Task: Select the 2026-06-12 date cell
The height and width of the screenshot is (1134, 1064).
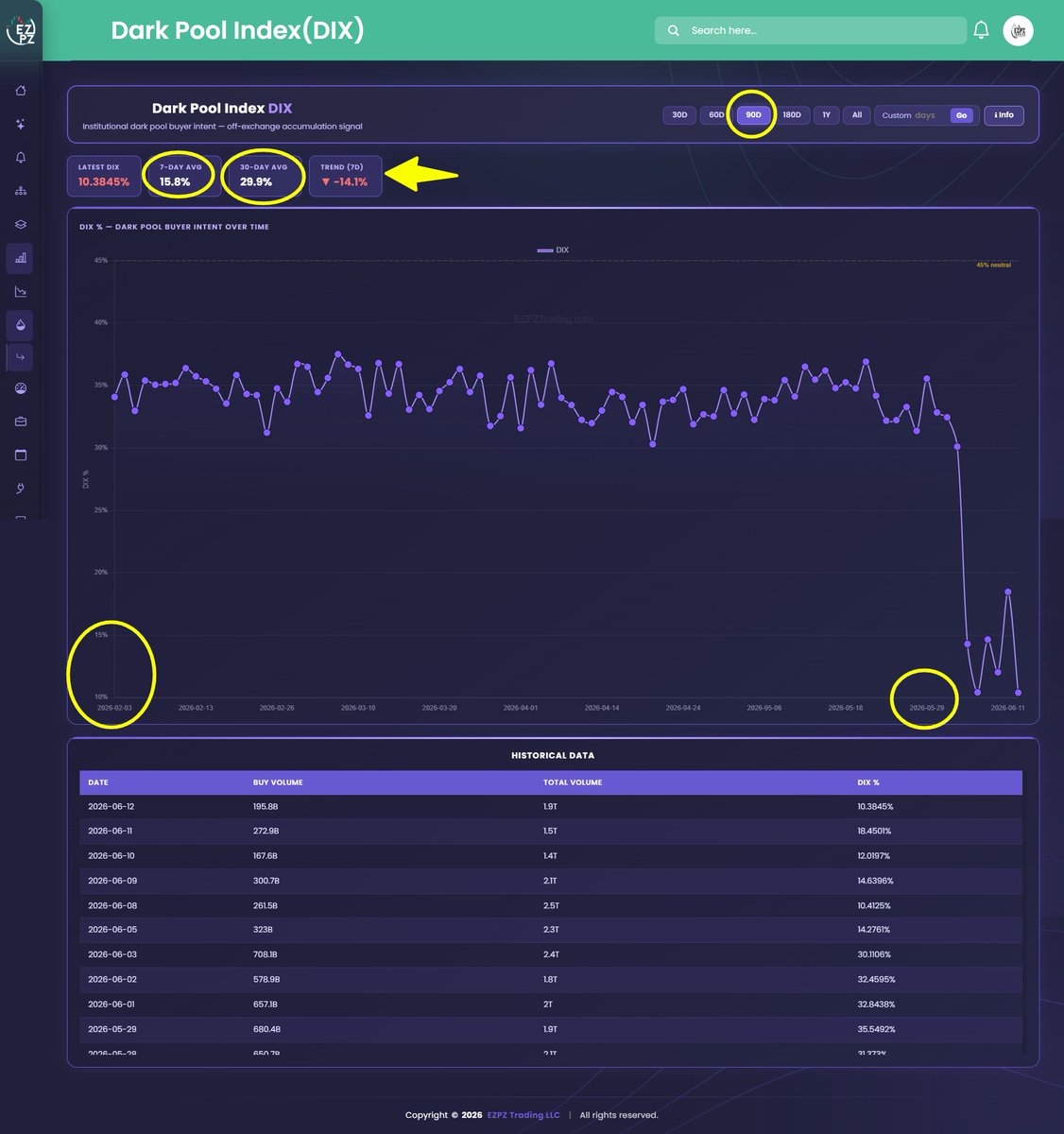Action: pyautogui.click(x=112, y=807)
